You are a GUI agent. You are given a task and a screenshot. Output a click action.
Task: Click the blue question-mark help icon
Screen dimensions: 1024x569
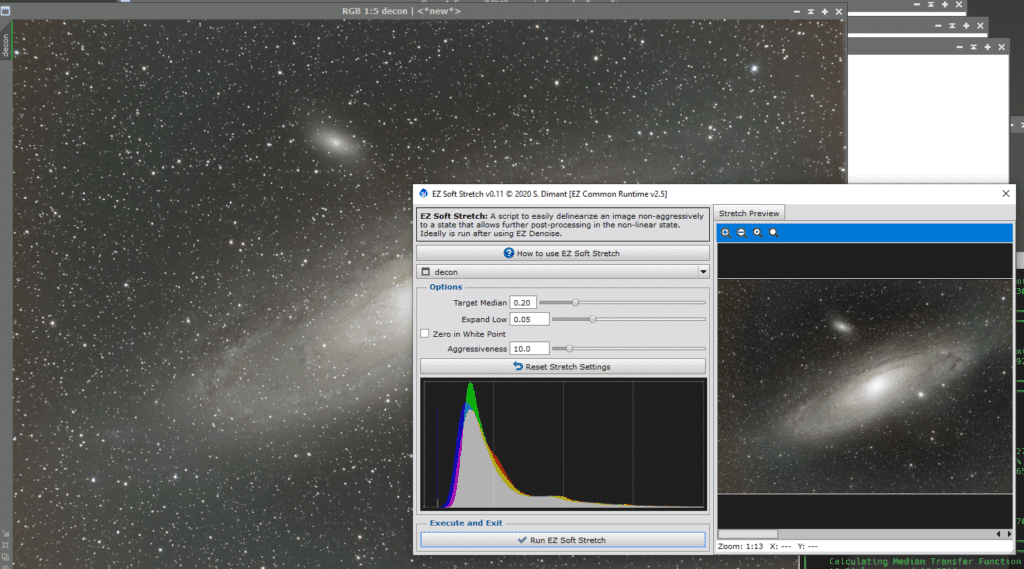coord(508,253)
